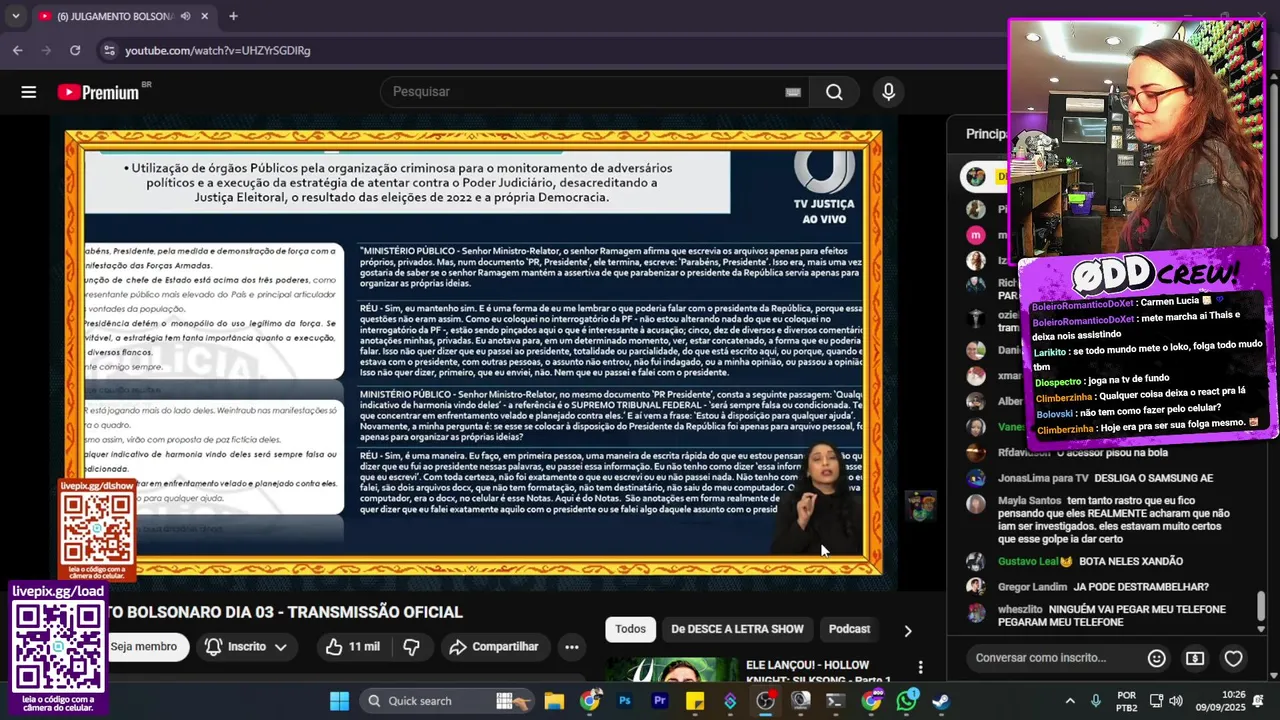Select the Todos filter chip

coord(630,629)
